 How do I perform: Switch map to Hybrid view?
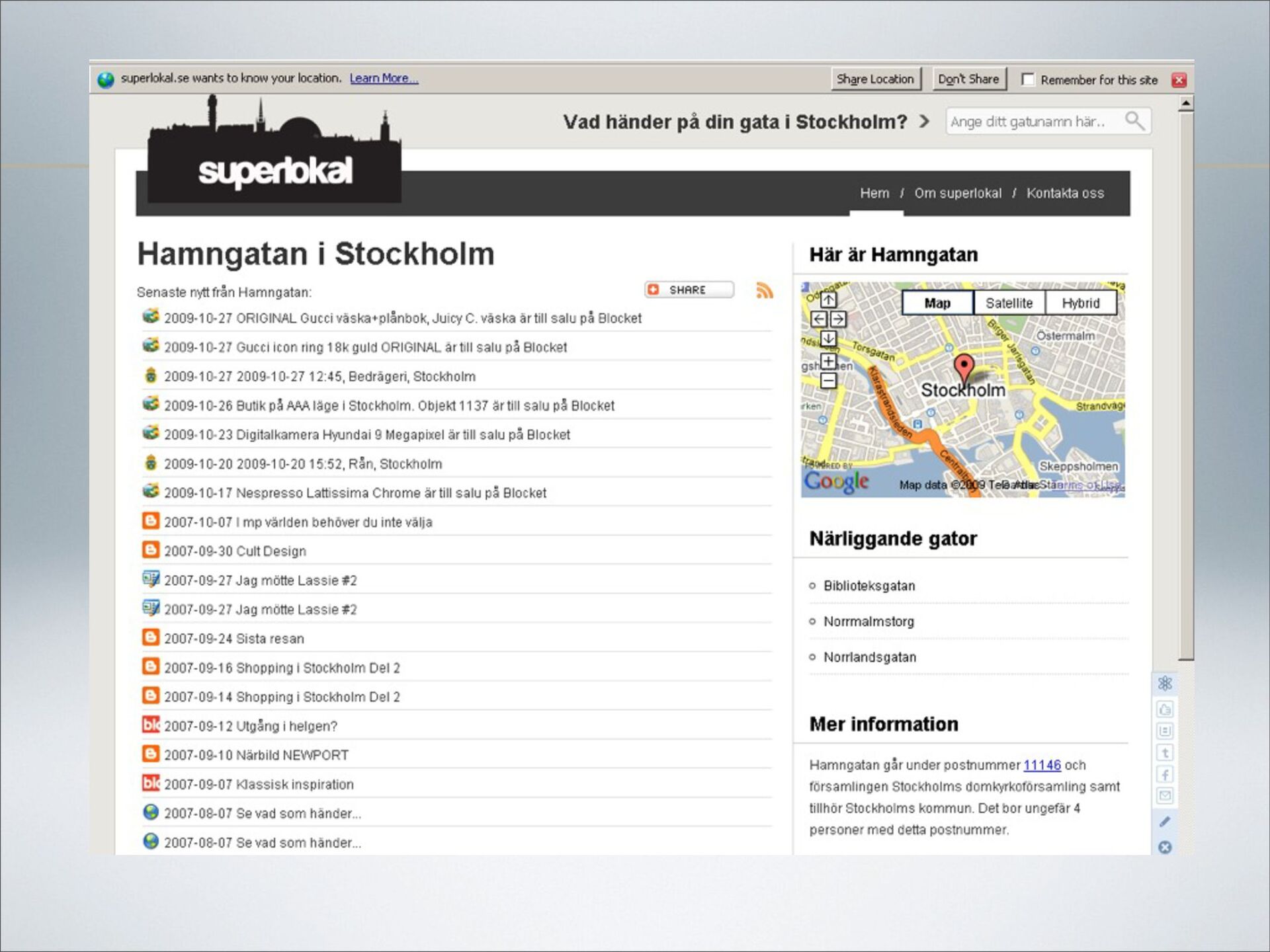(1081, 303)
